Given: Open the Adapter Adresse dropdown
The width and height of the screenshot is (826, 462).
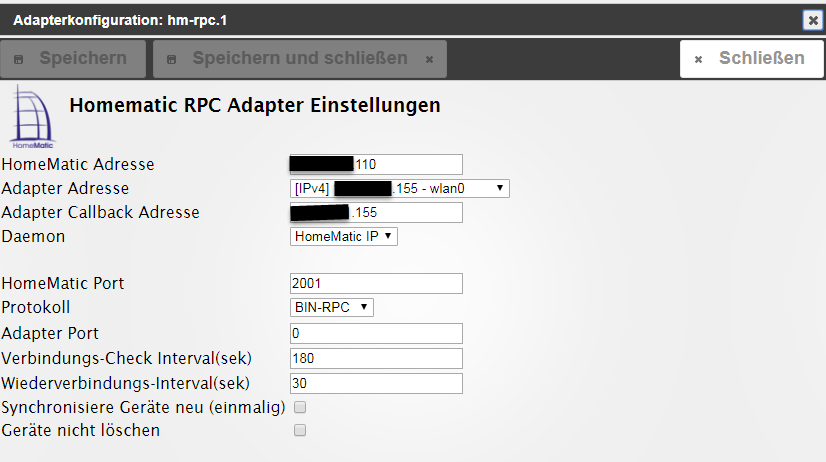Looking at the screenshot, I should click(x=399, y=188).
